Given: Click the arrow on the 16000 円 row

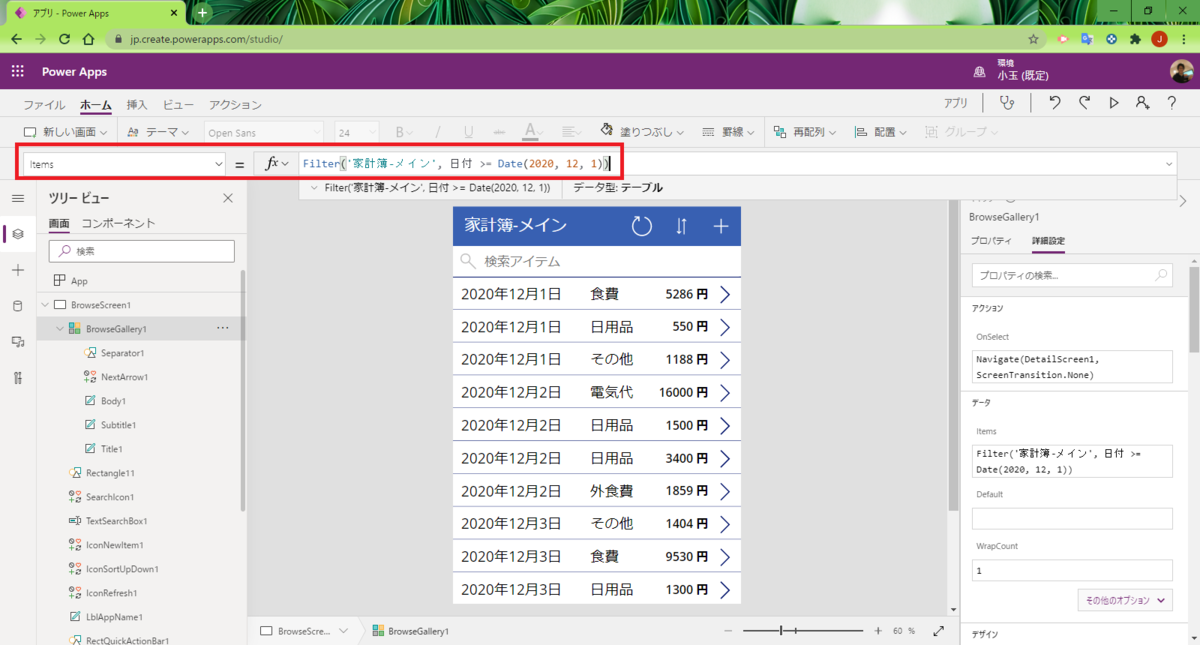Looking at the screenshot, I should (x=726, y=392).
